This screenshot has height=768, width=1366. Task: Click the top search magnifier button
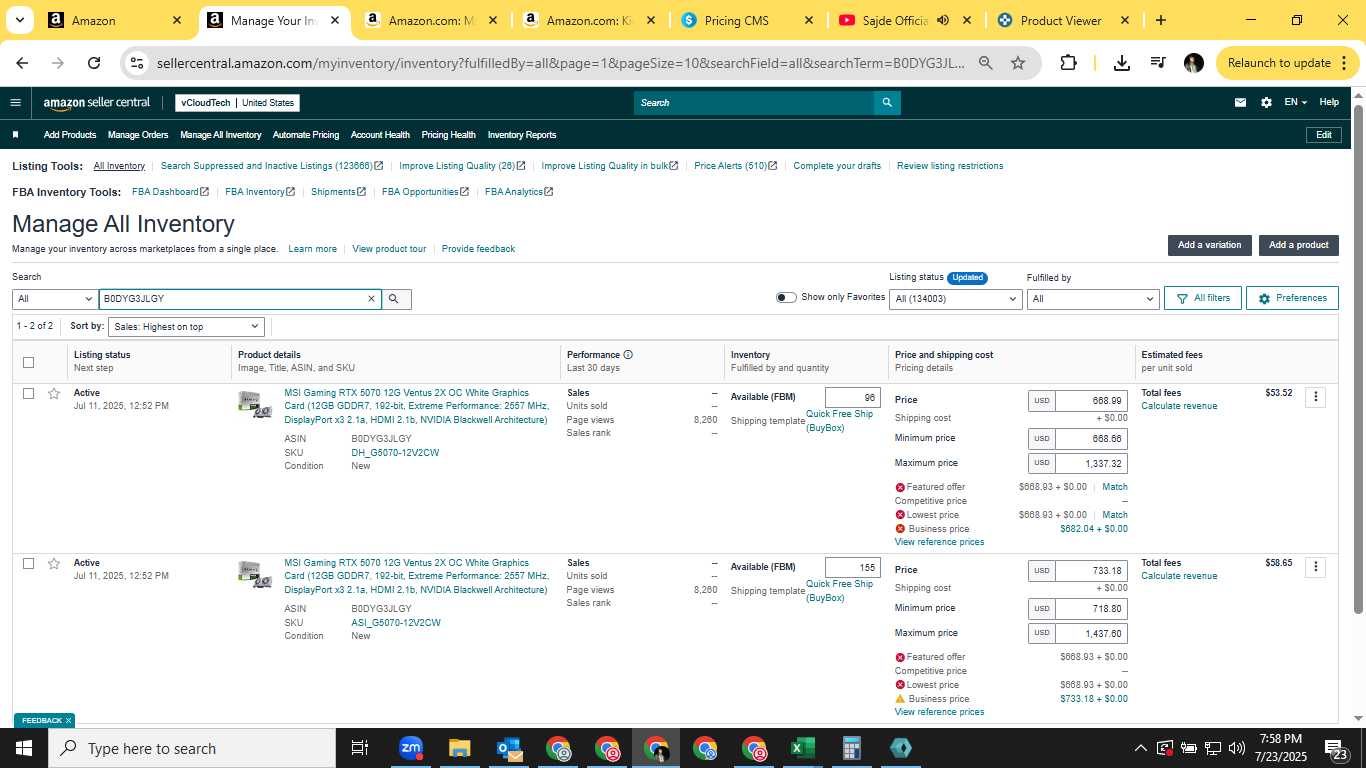point(887,102)
